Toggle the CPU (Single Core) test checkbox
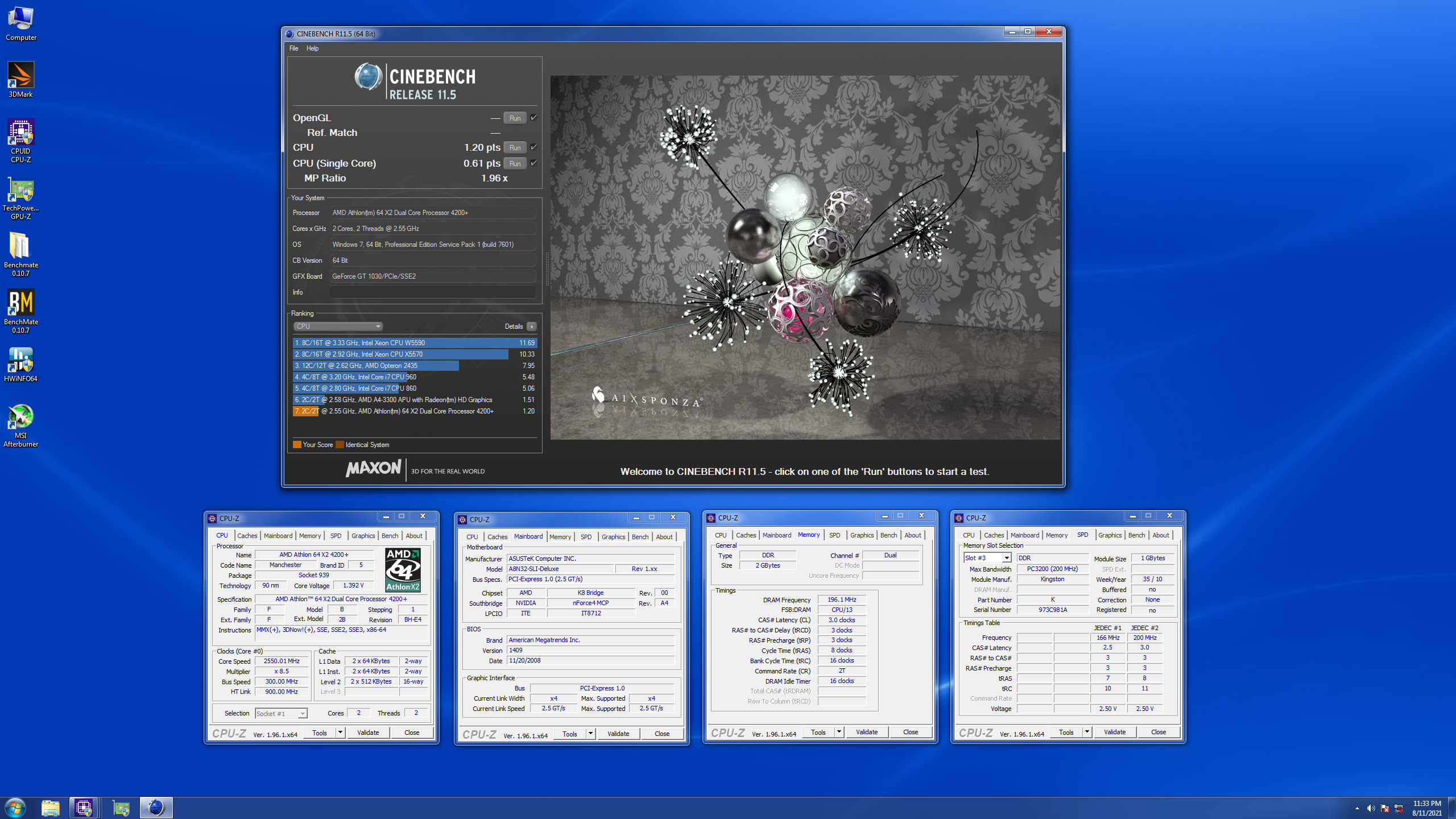This screenshot has height=819, width=1456. click(x=533, y=163)
